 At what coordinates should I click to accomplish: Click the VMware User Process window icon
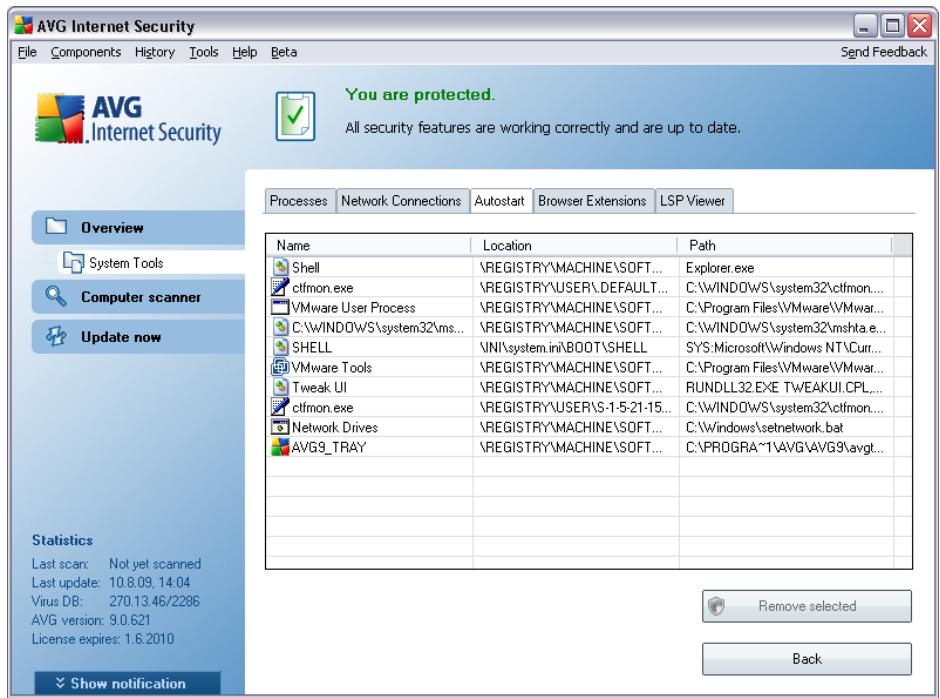pyautogui.click(x=280, y=307)
